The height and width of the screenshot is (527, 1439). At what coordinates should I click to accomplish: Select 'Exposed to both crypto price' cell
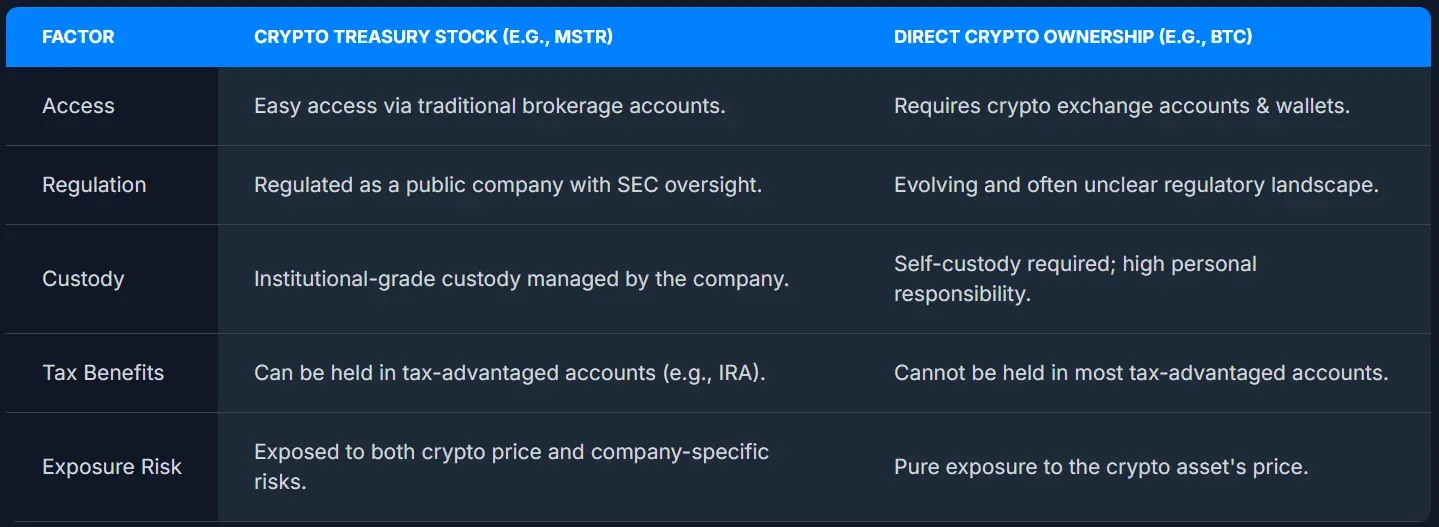coord(511,467)
